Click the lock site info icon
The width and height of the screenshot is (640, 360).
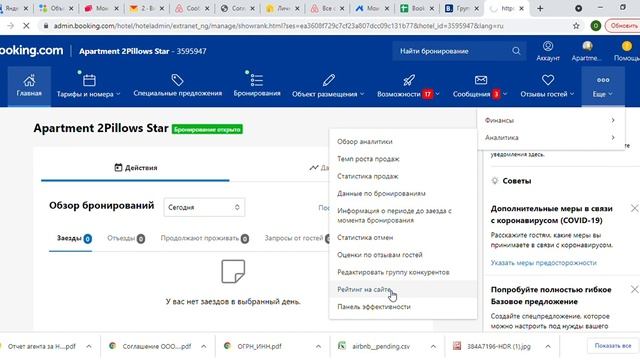tap(46, 26)
